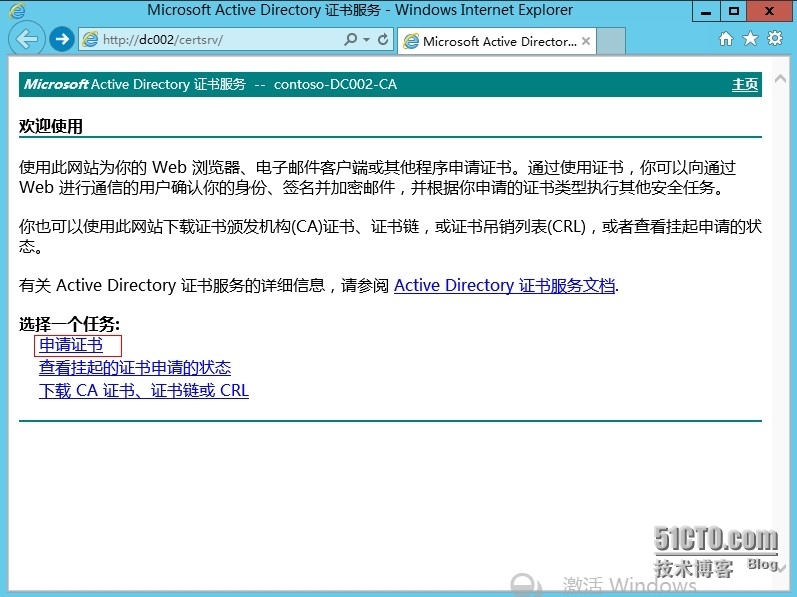
Task: Open Favorites star icon
Action: pos(750,39)
